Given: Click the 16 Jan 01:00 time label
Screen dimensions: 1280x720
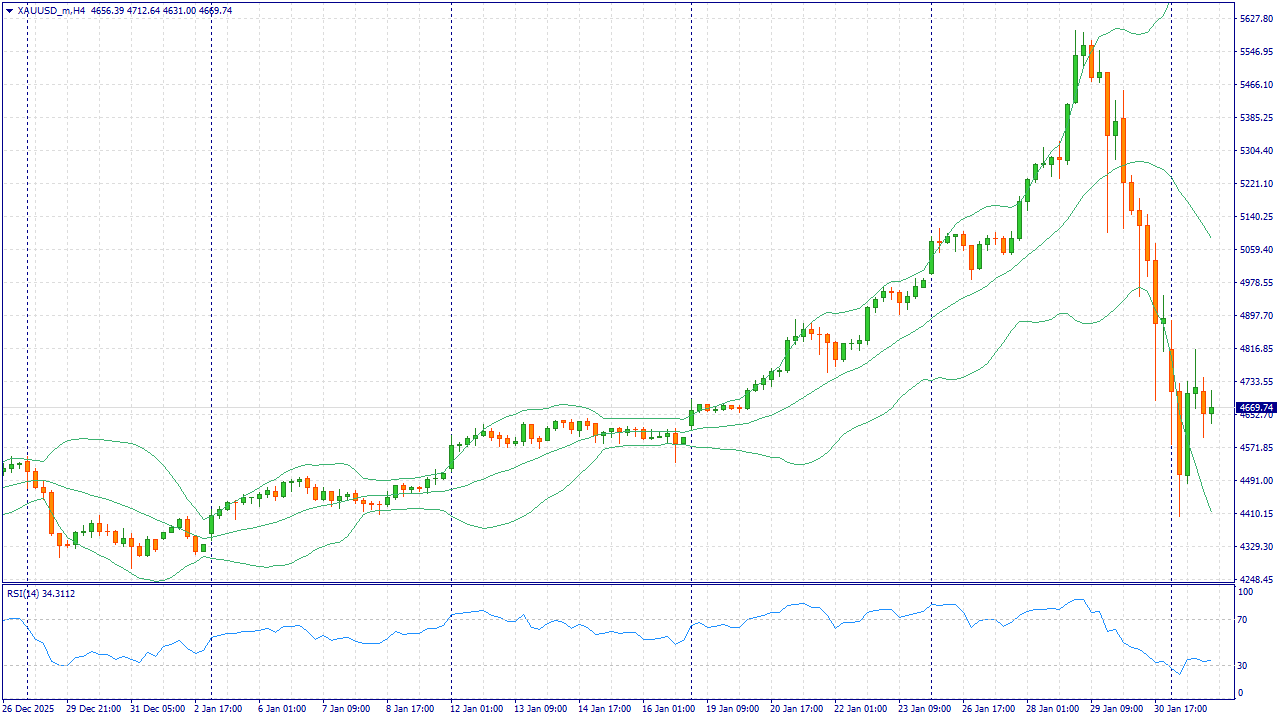Looking at the screenshot, I should 667,709.
